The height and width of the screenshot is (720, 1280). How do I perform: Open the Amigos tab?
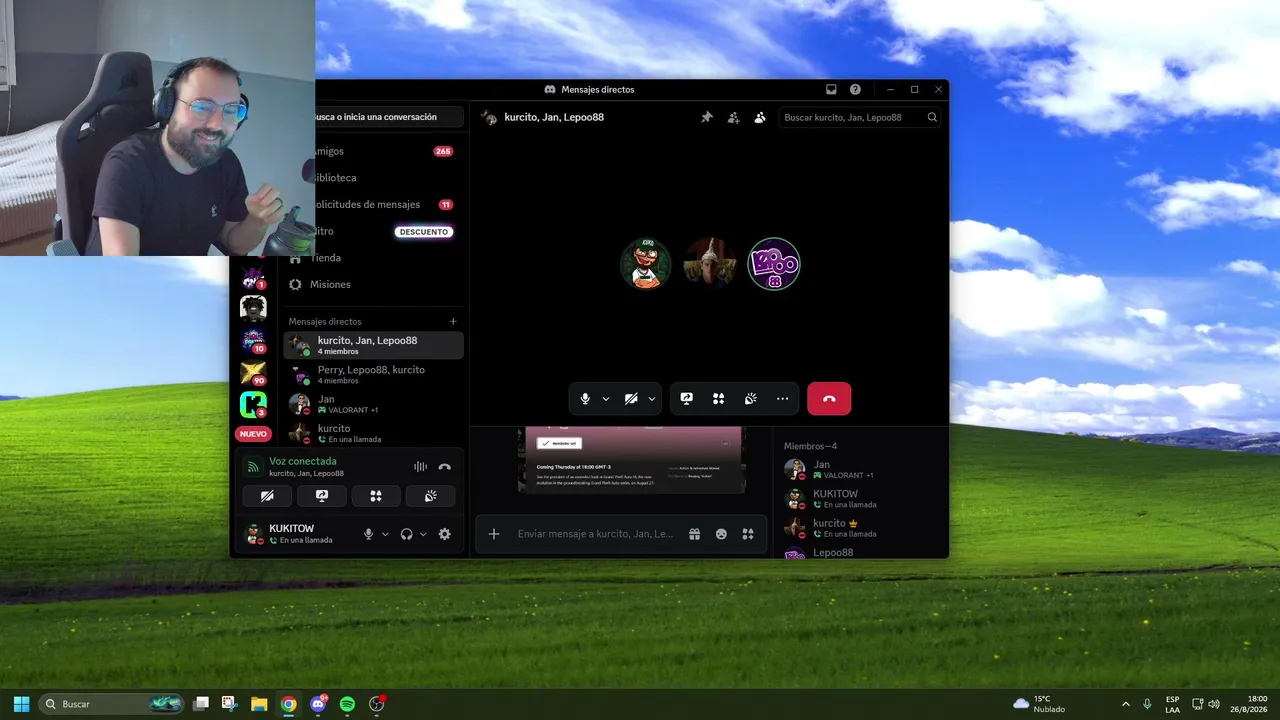[374, 151]
